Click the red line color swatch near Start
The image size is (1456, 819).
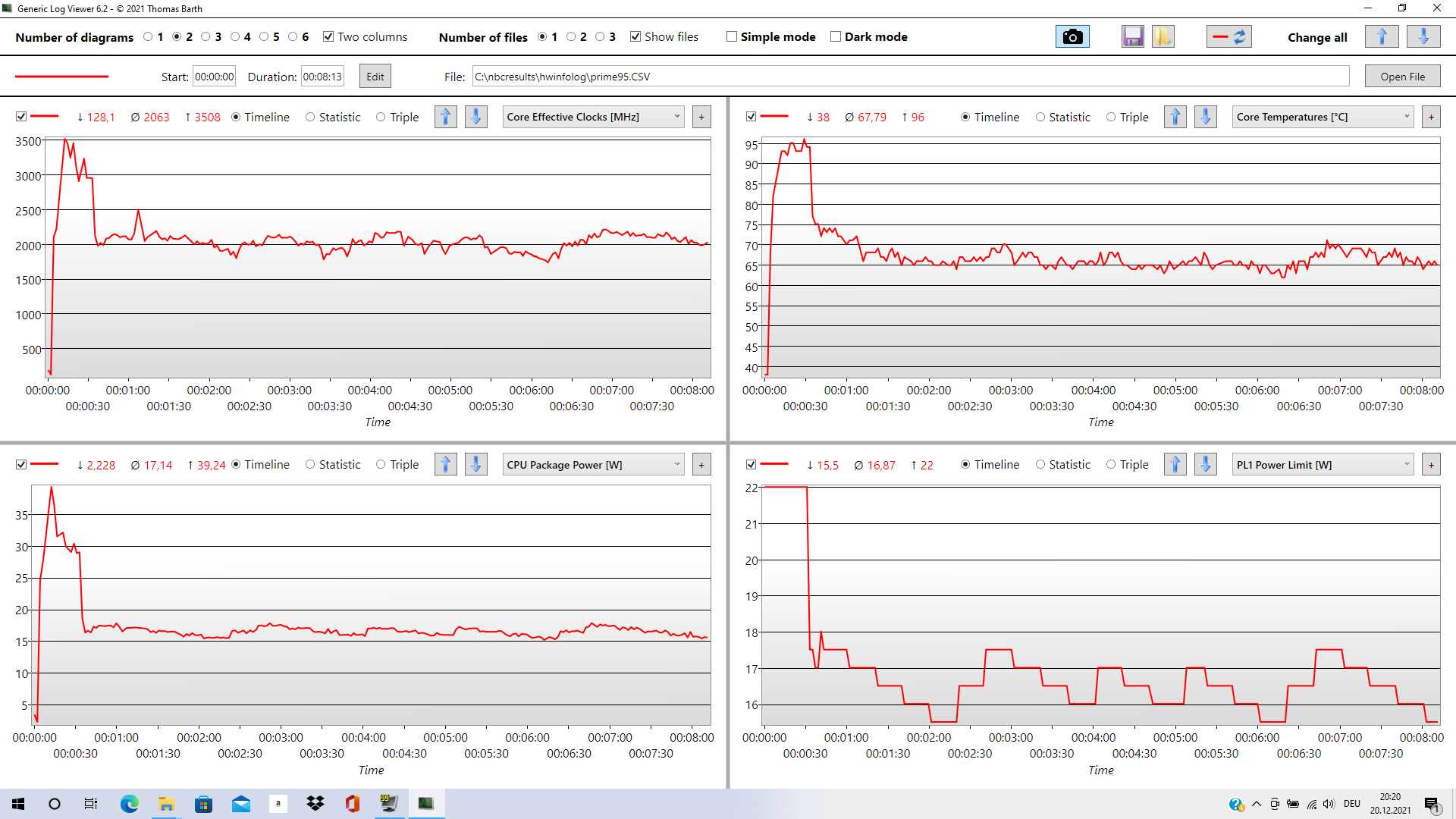pos(62,77)
